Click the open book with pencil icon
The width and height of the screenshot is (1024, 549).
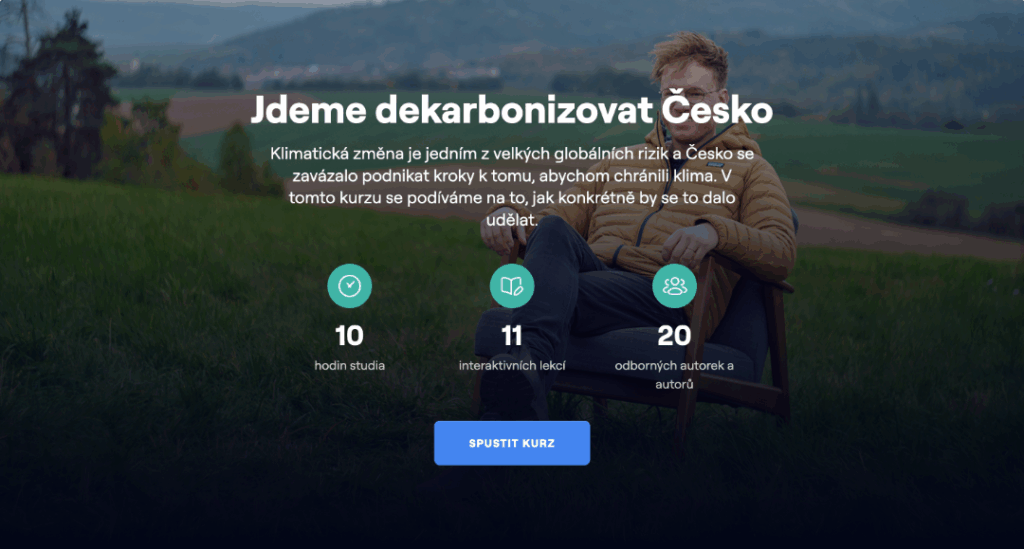tap(512, 286)
